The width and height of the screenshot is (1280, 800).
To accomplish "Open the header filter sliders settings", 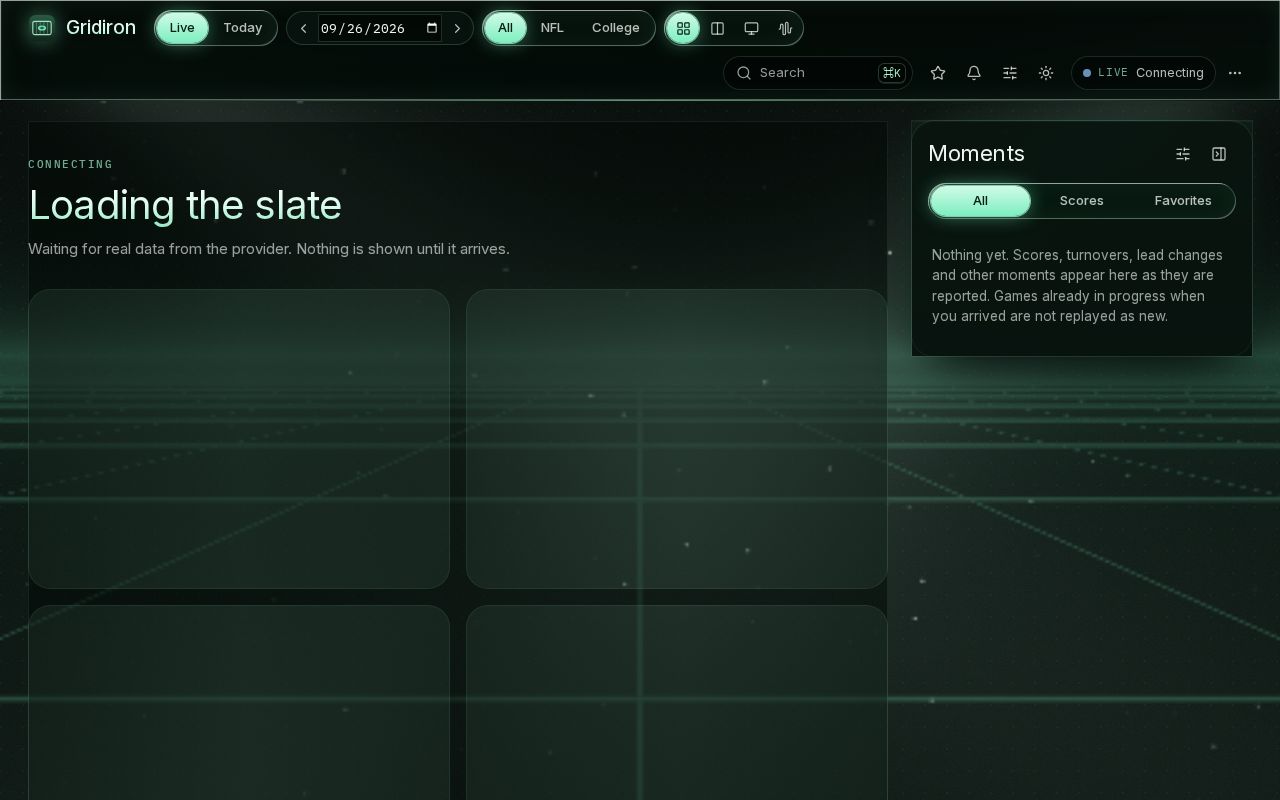I will click(x=1010, y=73).
